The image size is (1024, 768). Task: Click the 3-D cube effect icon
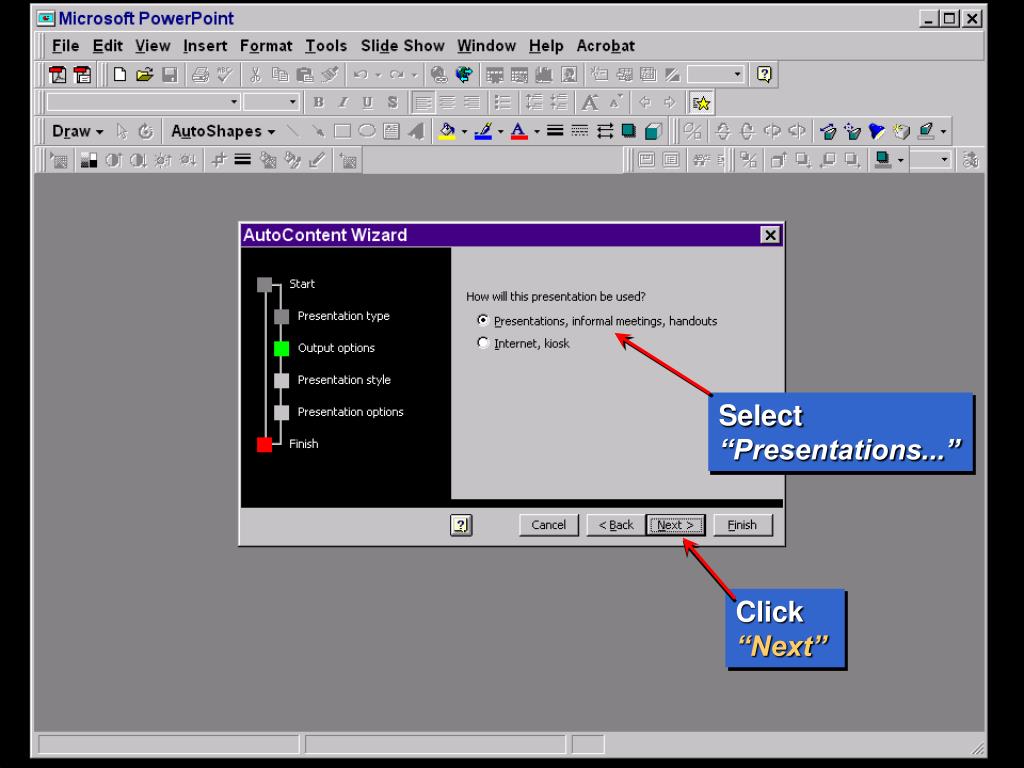click(653, 131)
